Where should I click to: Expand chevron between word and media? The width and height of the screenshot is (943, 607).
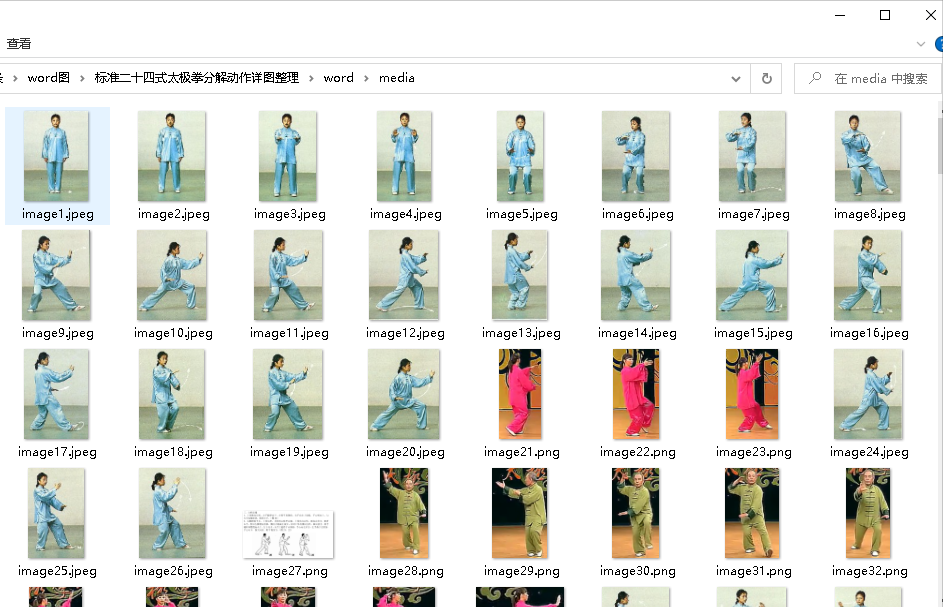366,78
